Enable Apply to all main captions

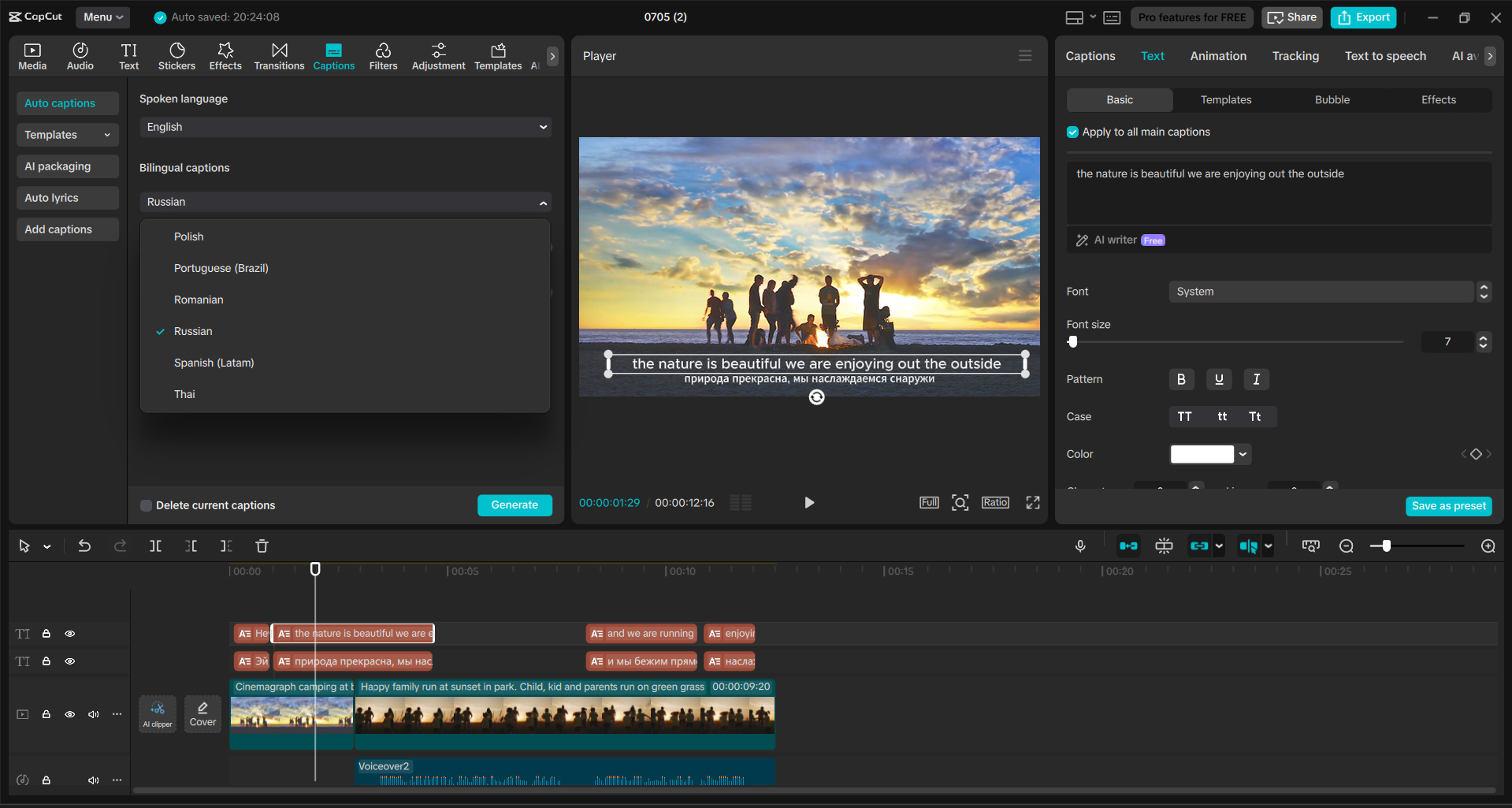click(x=1072, y=132)
